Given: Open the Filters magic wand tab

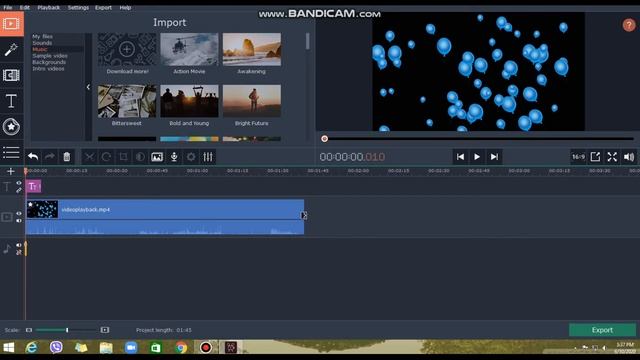Looking at the screenshot, I should tap(11, 50).
